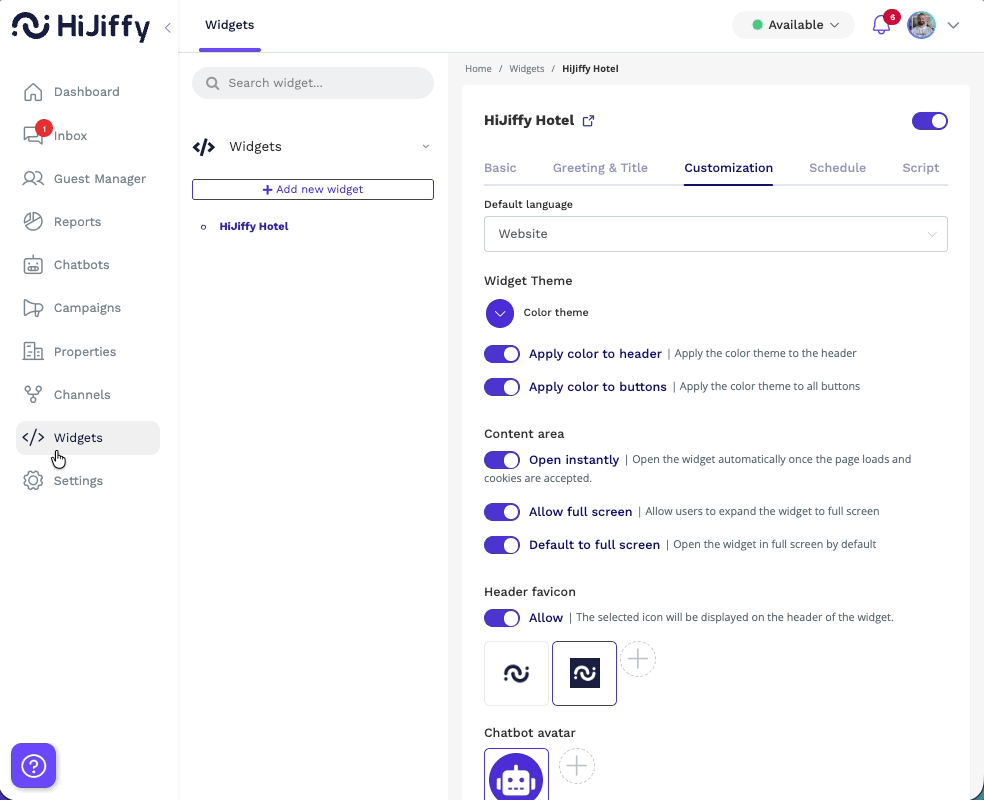Click the help question mark button
Image resolution: width=984 pixels, height=800 pixels.
point(34,766)
